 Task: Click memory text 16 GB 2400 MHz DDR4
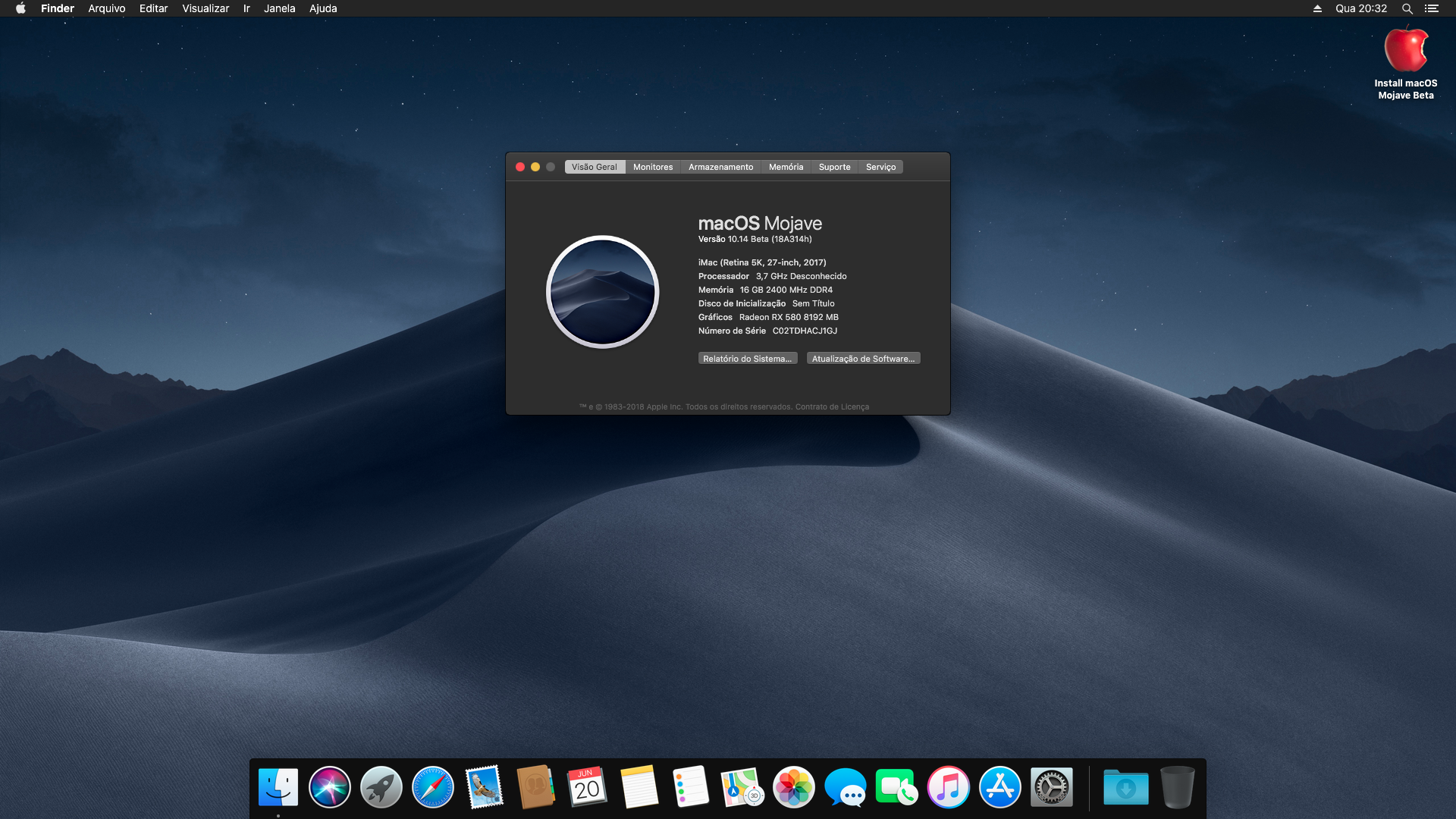786,290
